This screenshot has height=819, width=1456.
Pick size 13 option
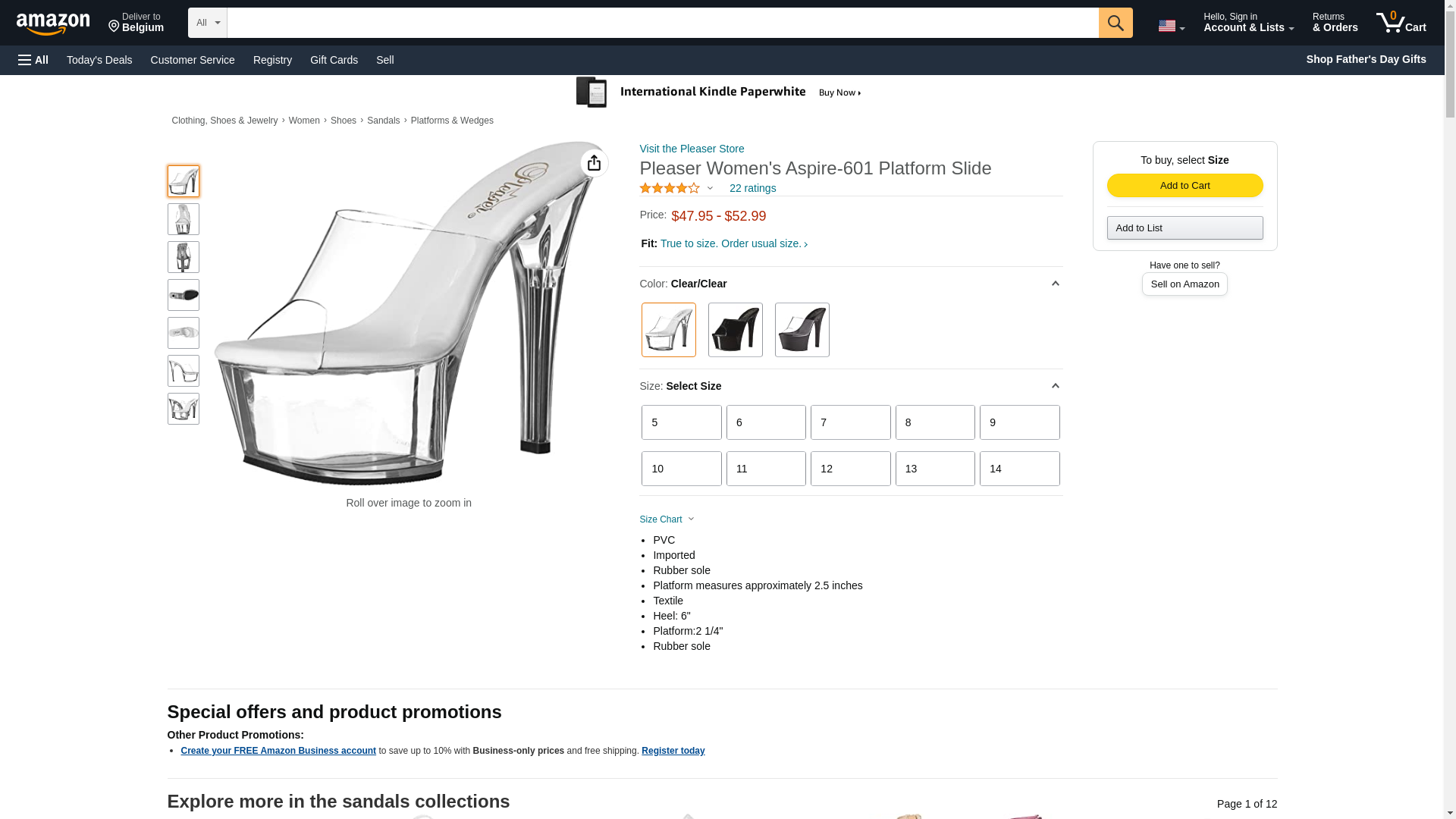pos(934,469)
